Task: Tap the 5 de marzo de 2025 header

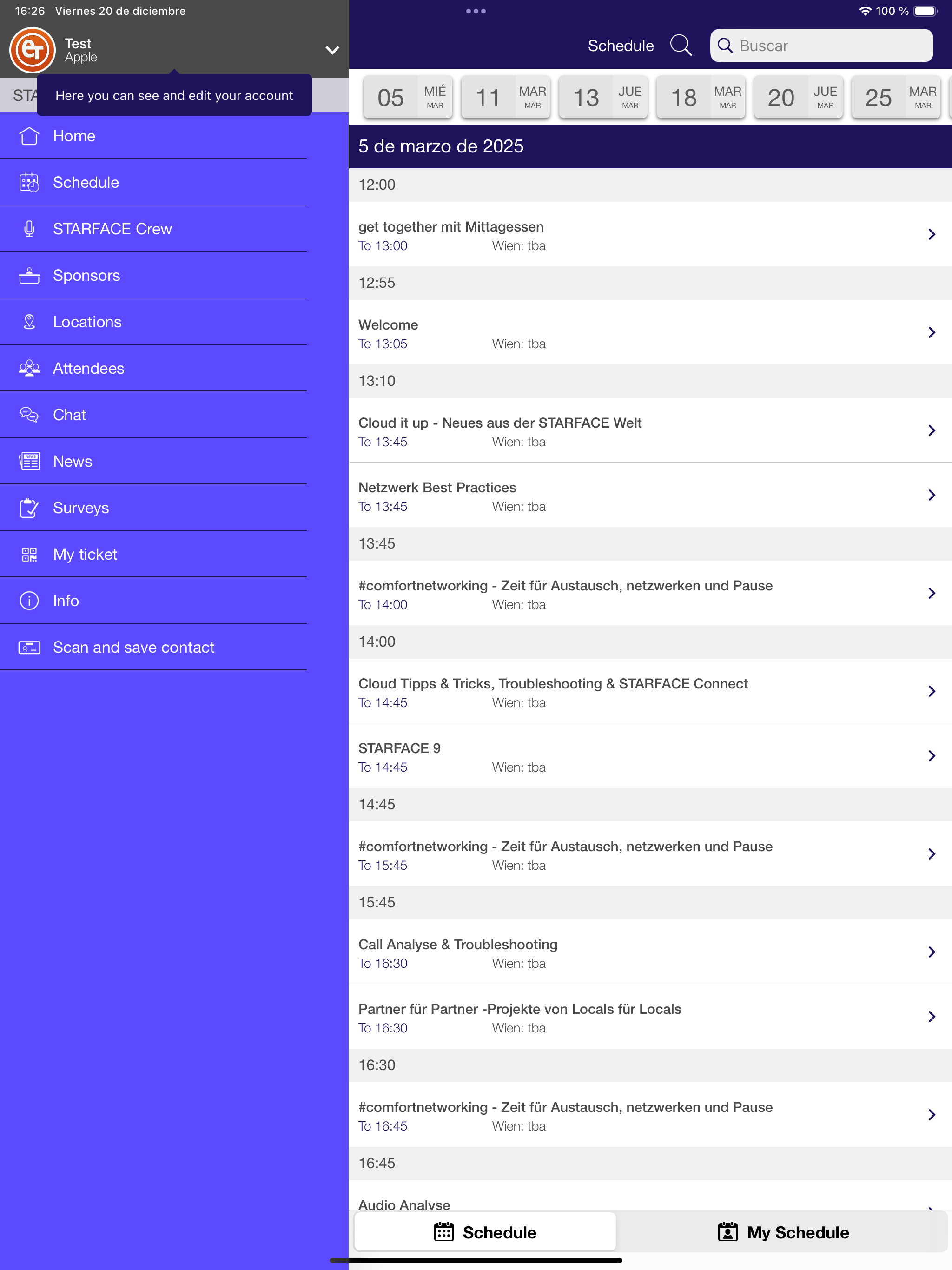Action: tap(650, 146)
